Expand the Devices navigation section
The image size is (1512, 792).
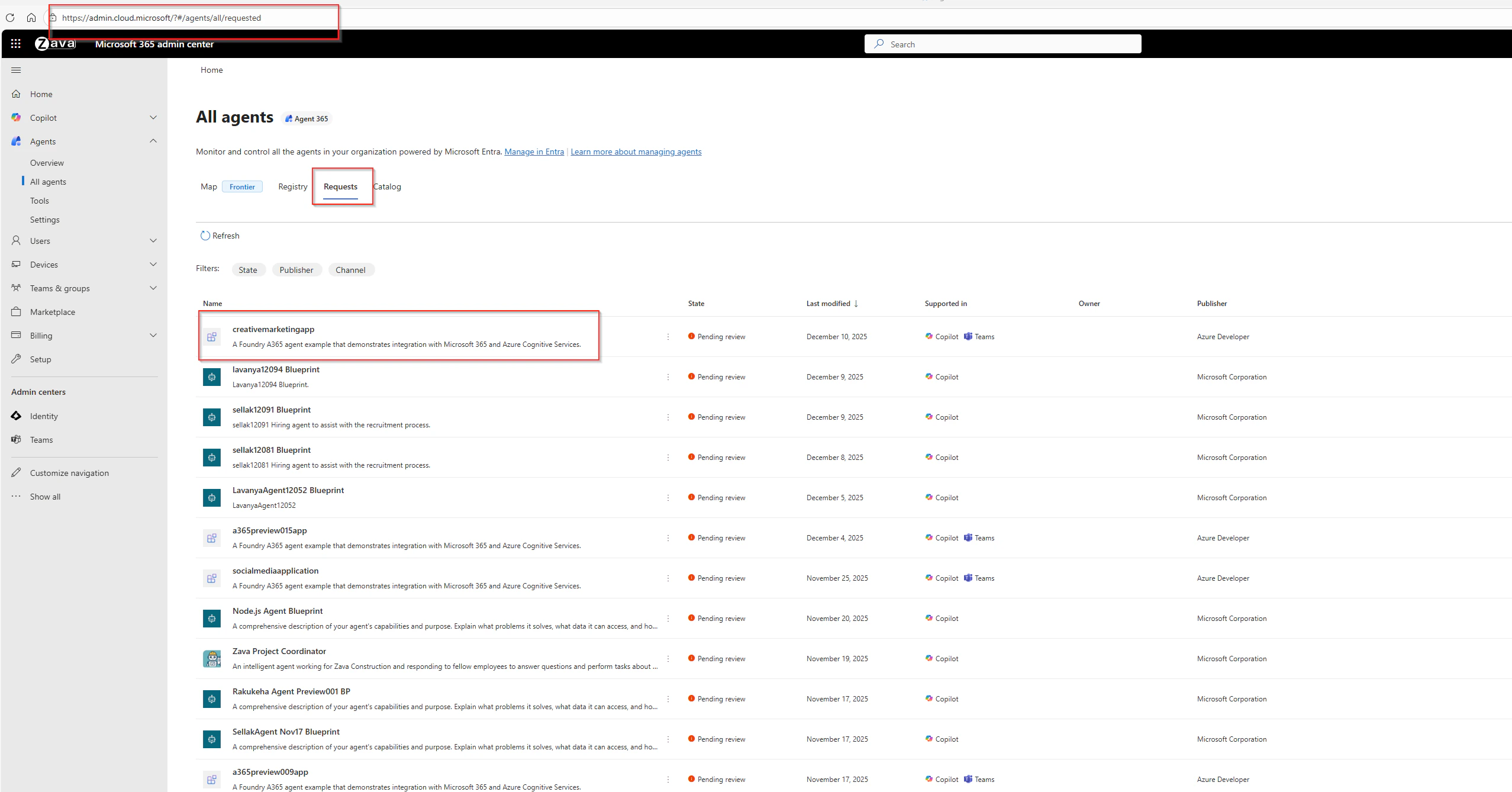(153, 265)
